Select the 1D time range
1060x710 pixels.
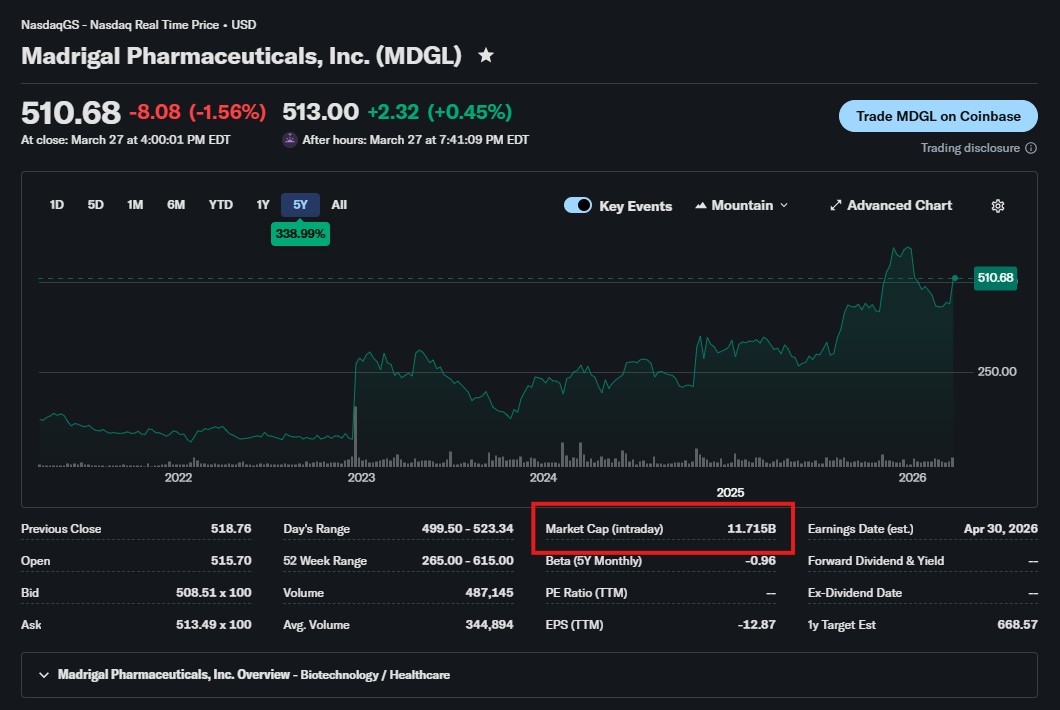pyautogui.click(x=57, y=205)
